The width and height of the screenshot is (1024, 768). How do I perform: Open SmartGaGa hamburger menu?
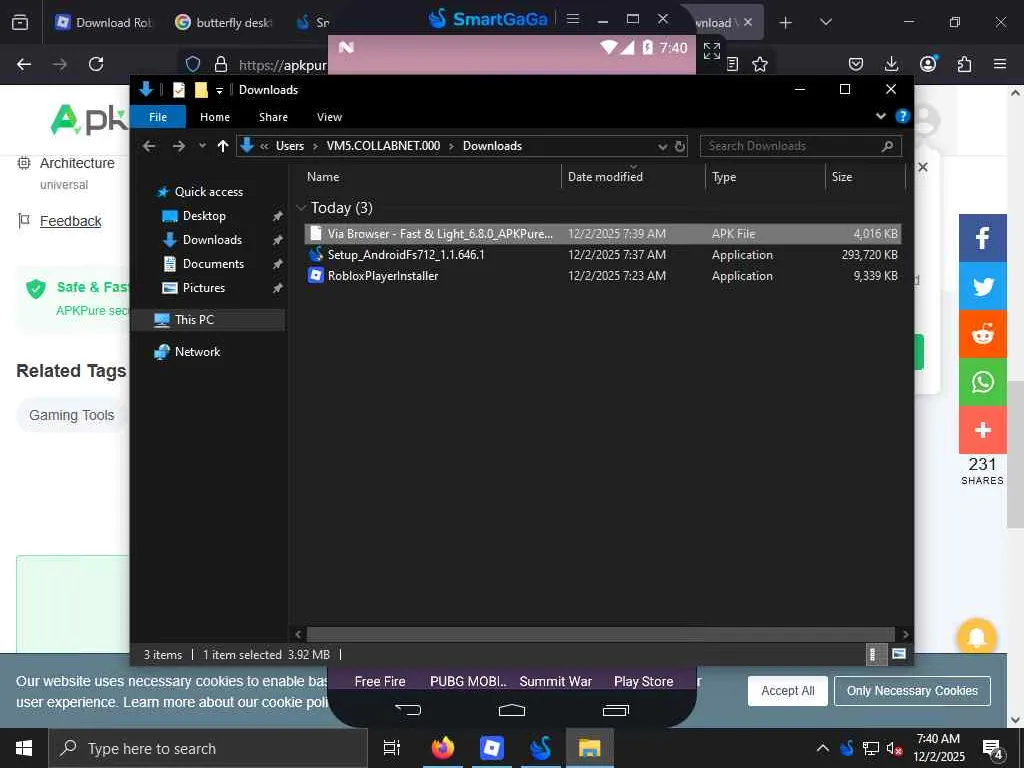click(573, 19)
